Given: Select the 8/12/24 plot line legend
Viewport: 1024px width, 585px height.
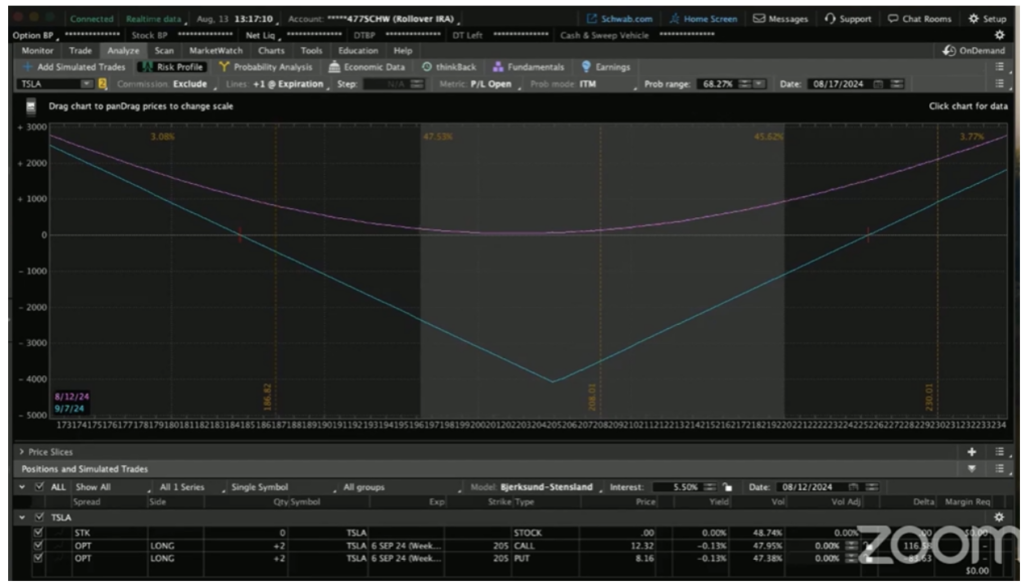Looking at the screenshot, I should click(x=72, y=396).
